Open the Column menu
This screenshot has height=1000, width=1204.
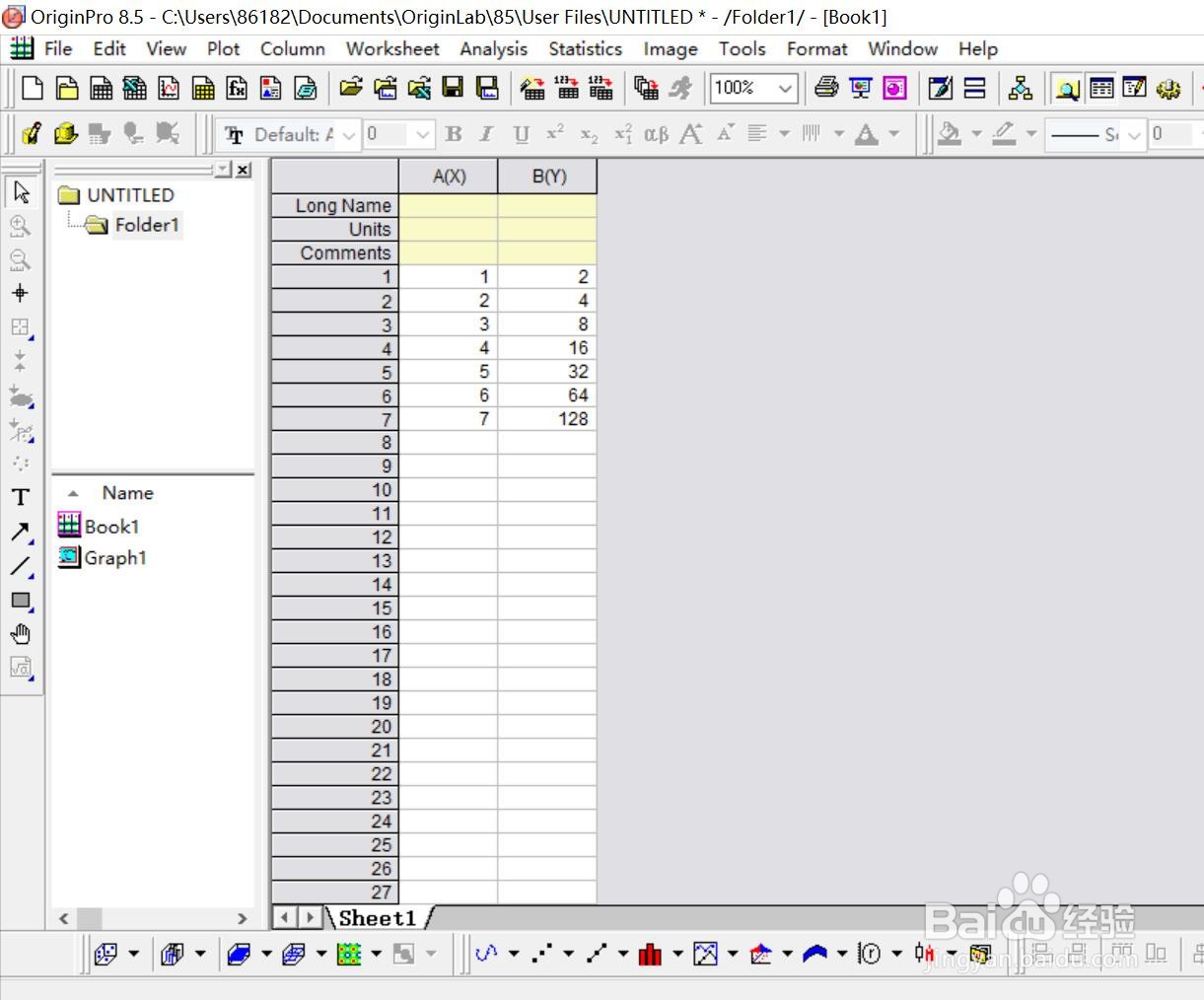click(x=293, y=48)
